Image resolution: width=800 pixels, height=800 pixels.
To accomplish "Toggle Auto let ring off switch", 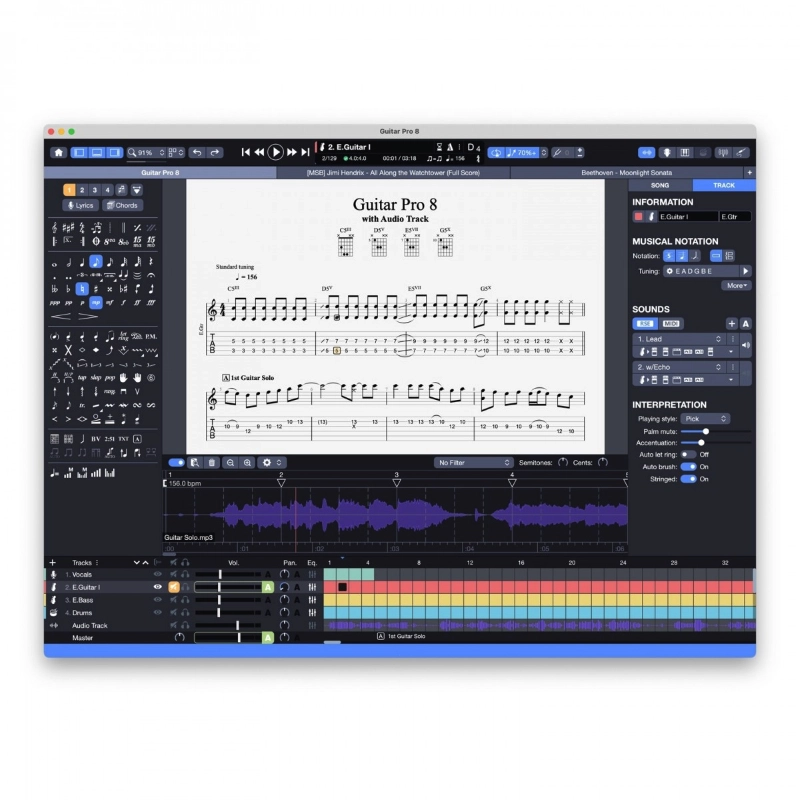I will pos(687,455).
